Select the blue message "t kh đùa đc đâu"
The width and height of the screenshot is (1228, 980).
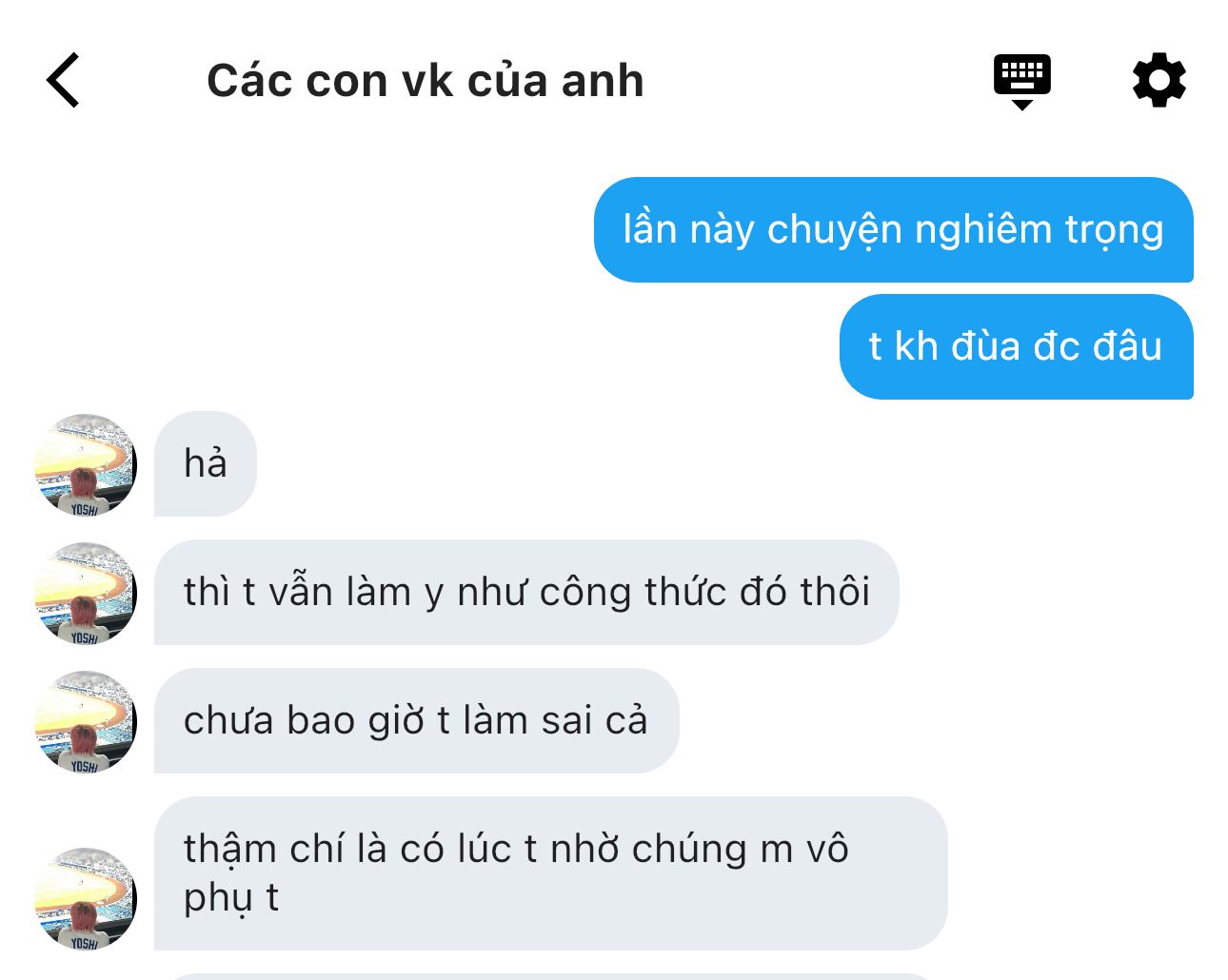point(1016,346)
